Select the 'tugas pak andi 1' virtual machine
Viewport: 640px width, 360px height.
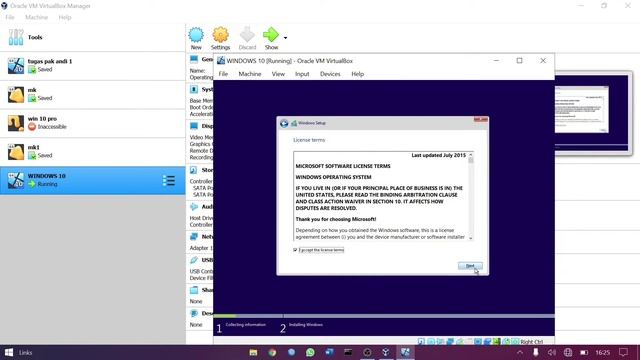[93, 66]
